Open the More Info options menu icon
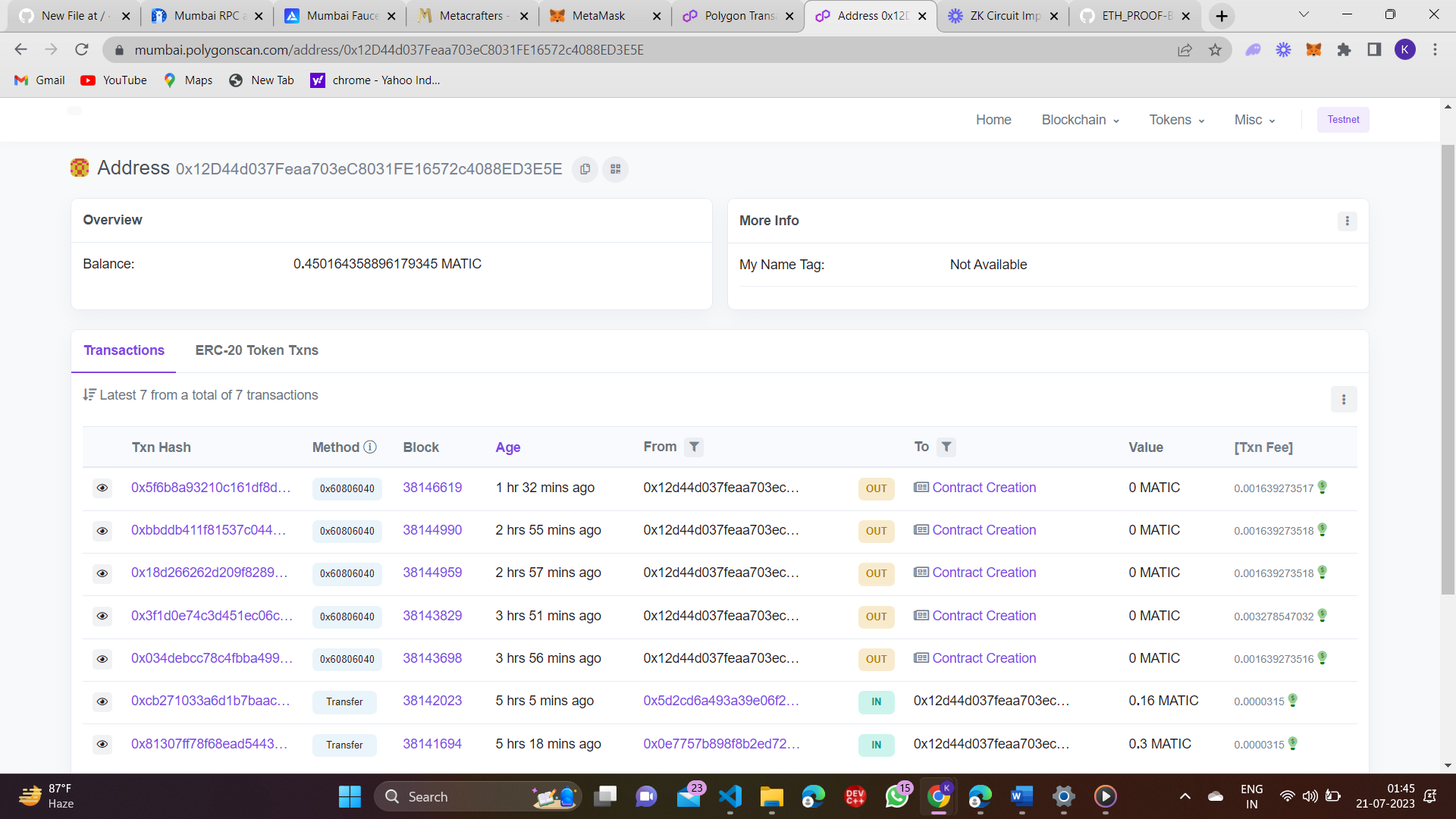The image size is (1456, 819). [x=1347, y=221]
